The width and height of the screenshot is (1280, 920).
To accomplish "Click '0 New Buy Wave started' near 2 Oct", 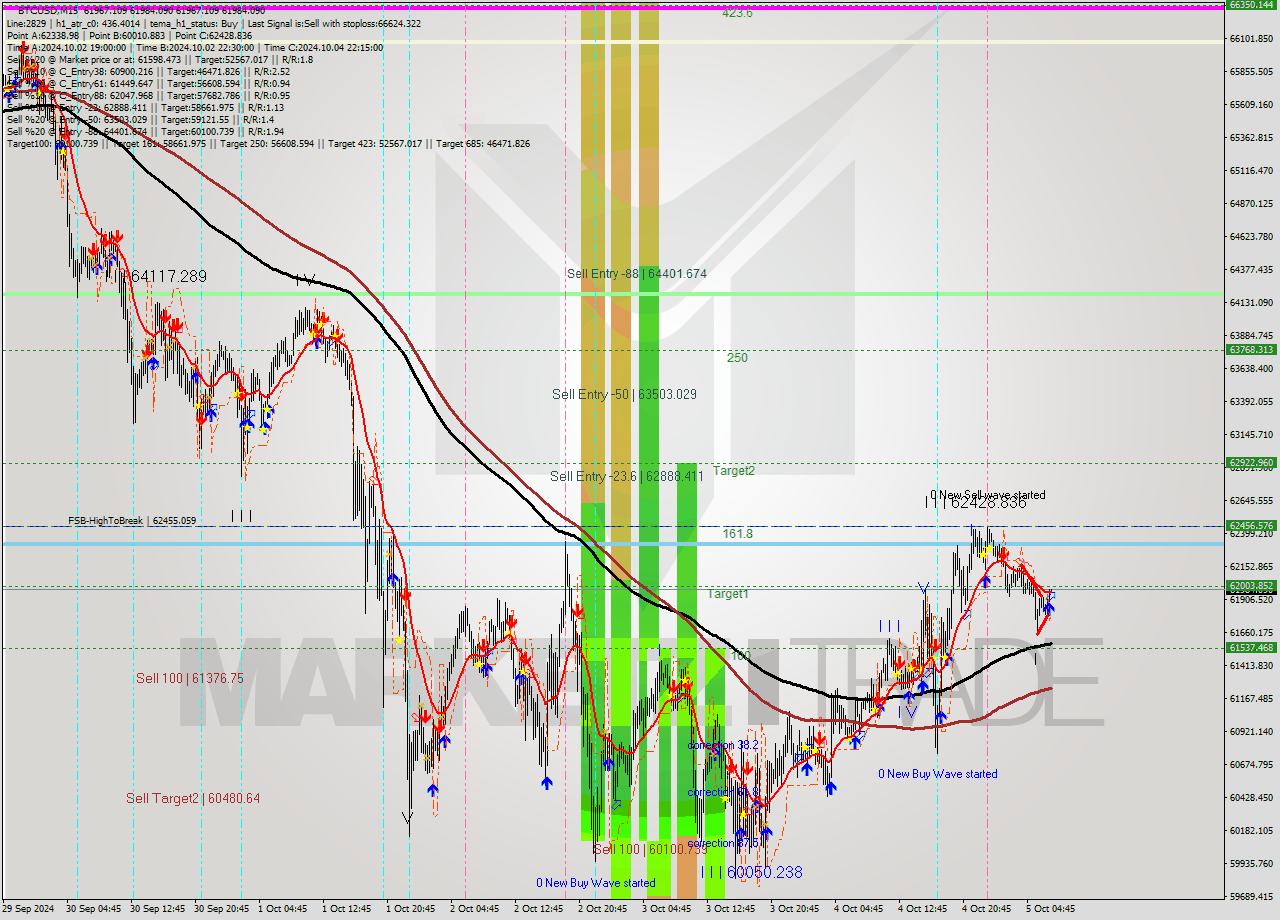I will click(x=596, y=882).
